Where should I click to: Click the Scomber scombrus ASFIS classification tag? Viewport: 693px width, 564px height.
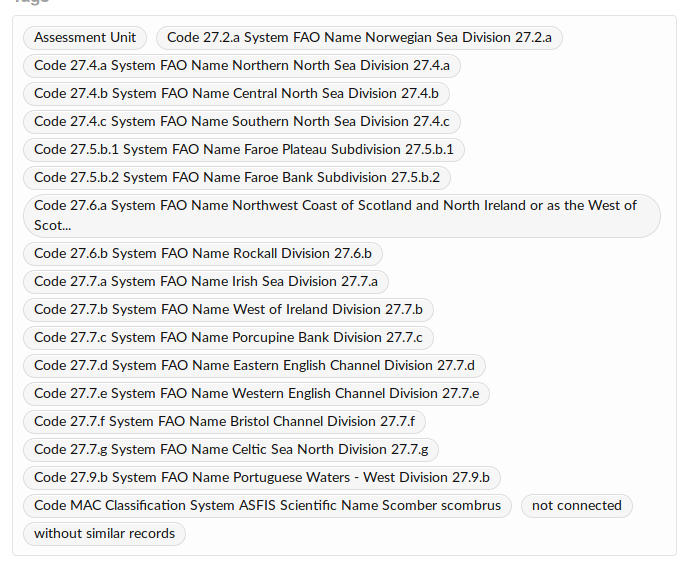(x=267, y=506)
